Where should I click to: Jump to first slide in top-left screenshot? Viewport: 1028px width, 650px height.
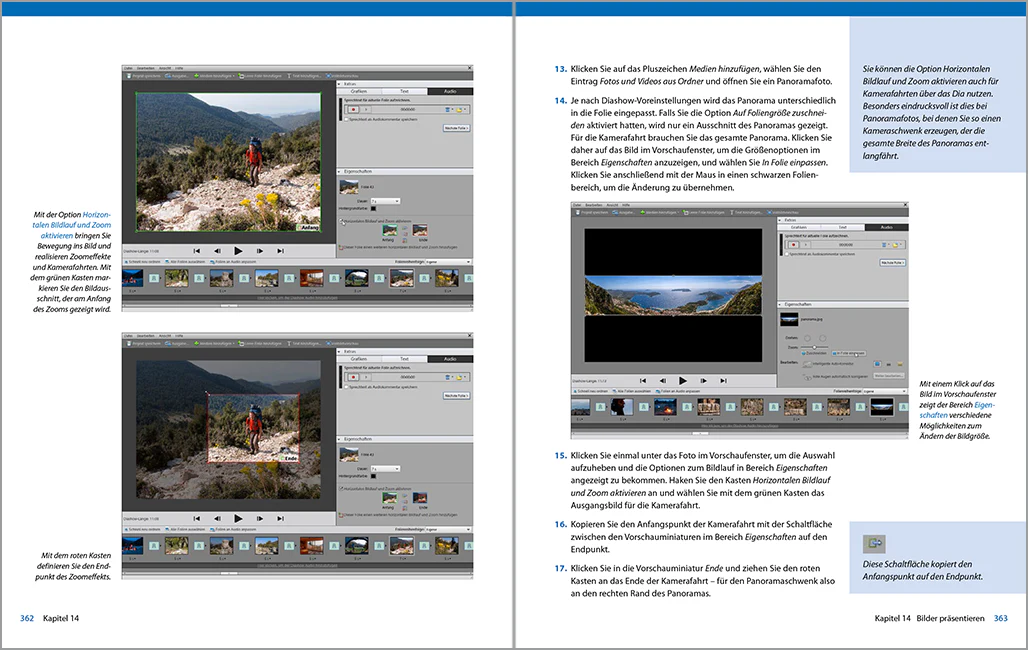[197, 251]
